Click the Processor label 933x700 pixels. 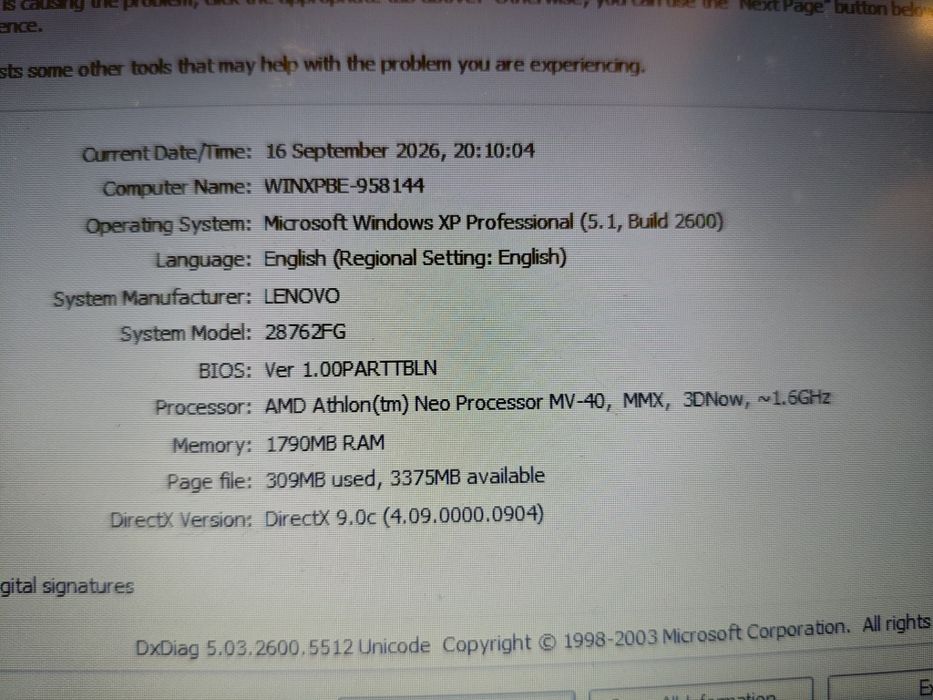203,408
